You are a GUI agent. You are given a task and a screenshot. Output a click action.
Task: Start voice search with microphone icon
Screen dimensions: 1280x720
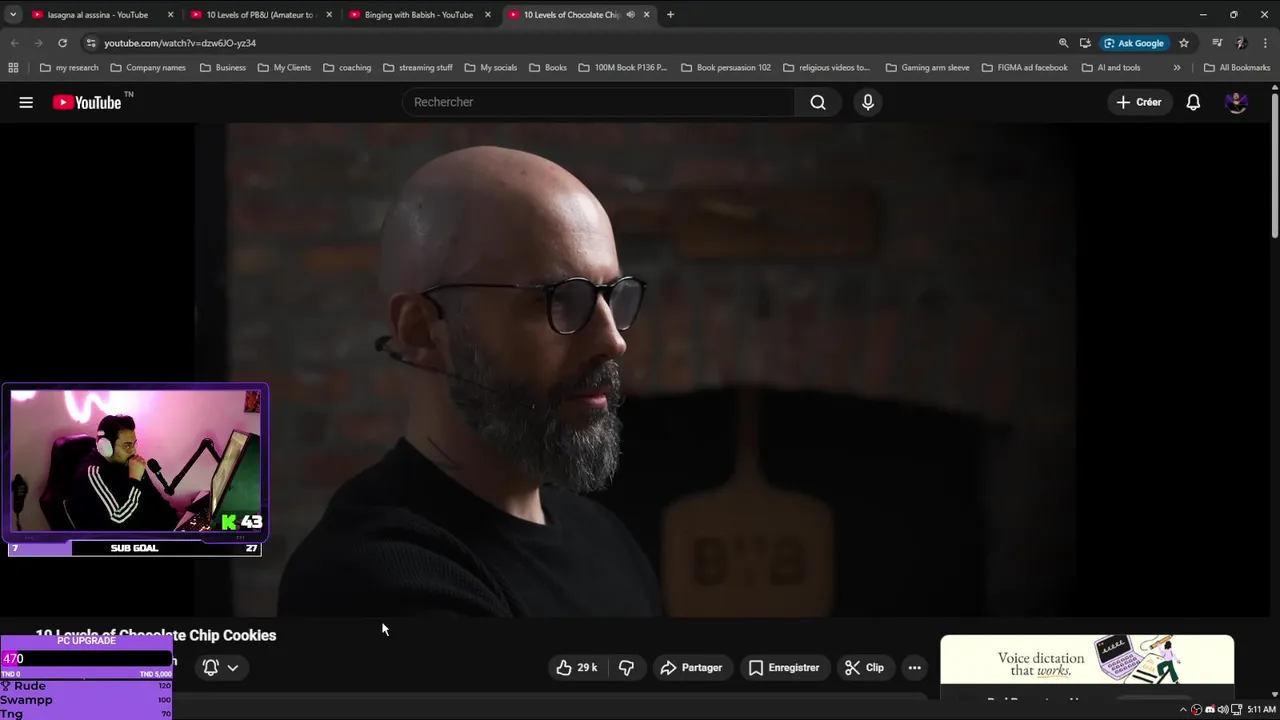pyautogui.click(x=868, y=102)
